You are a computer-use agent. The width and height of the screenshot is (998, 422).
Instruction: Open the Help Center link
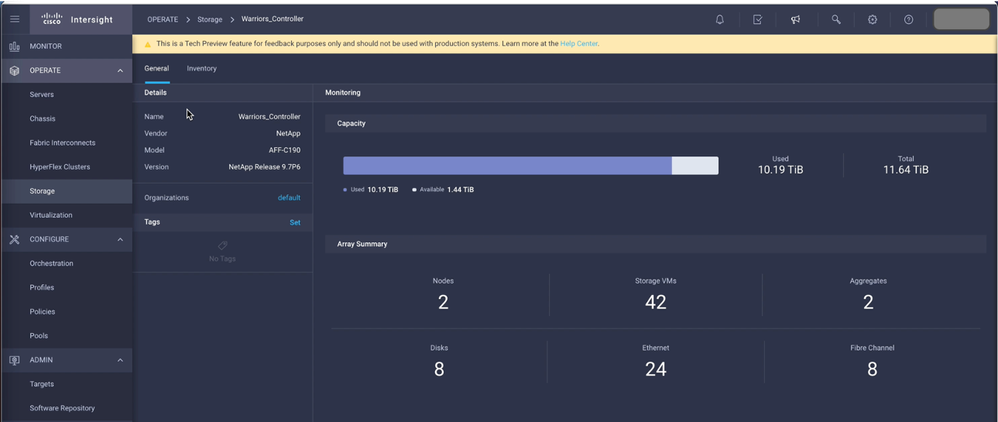[579, 44]
